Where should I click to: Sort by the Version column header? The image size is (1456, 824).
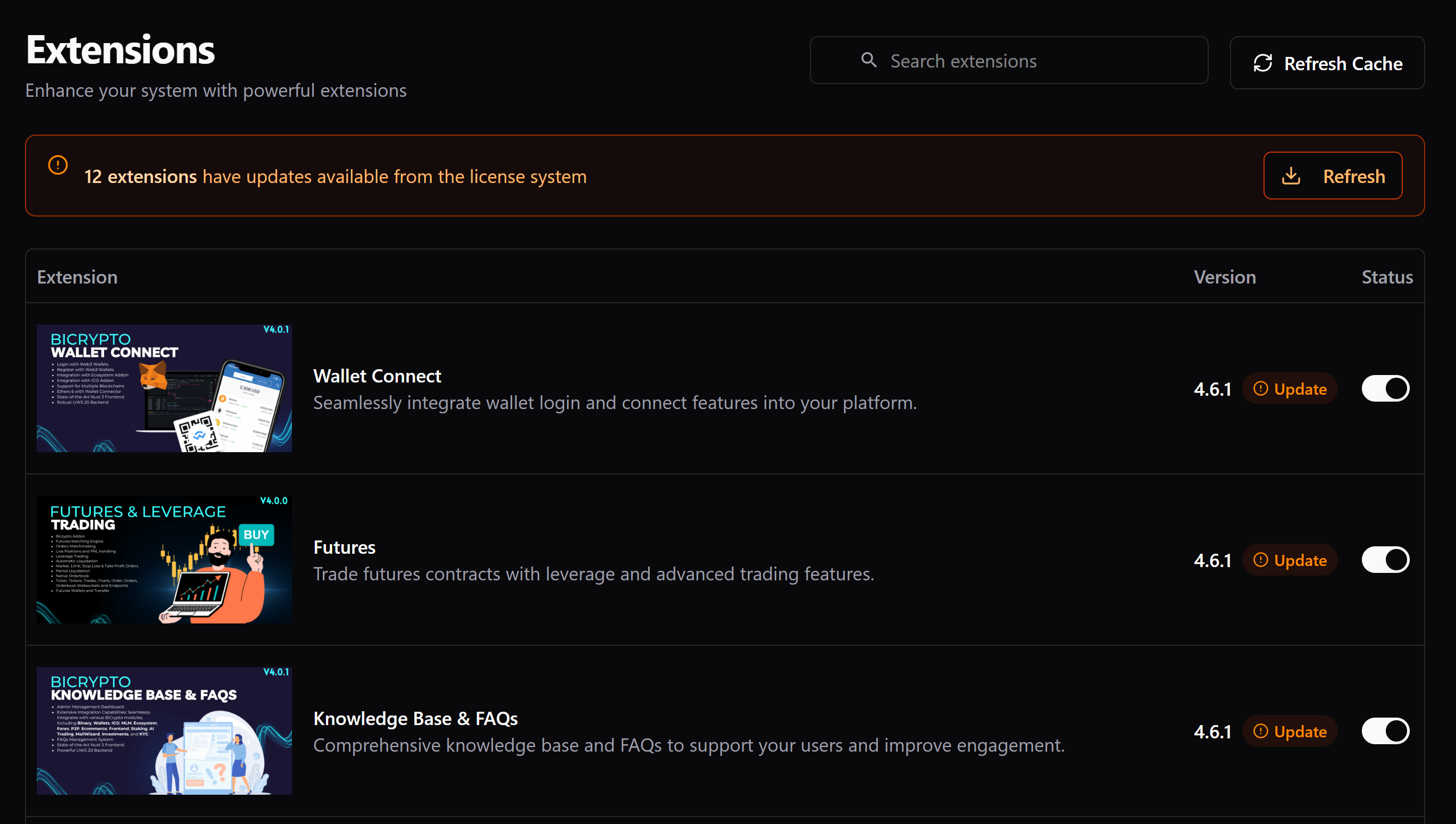coord(1225,277)
